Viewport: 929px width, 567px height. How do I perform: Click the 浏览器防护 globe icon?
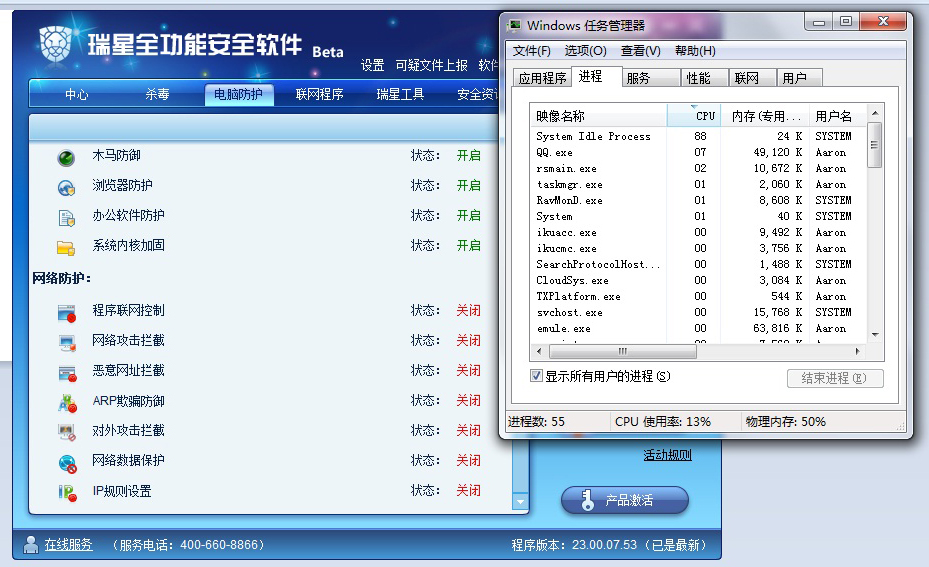point(66,188)
